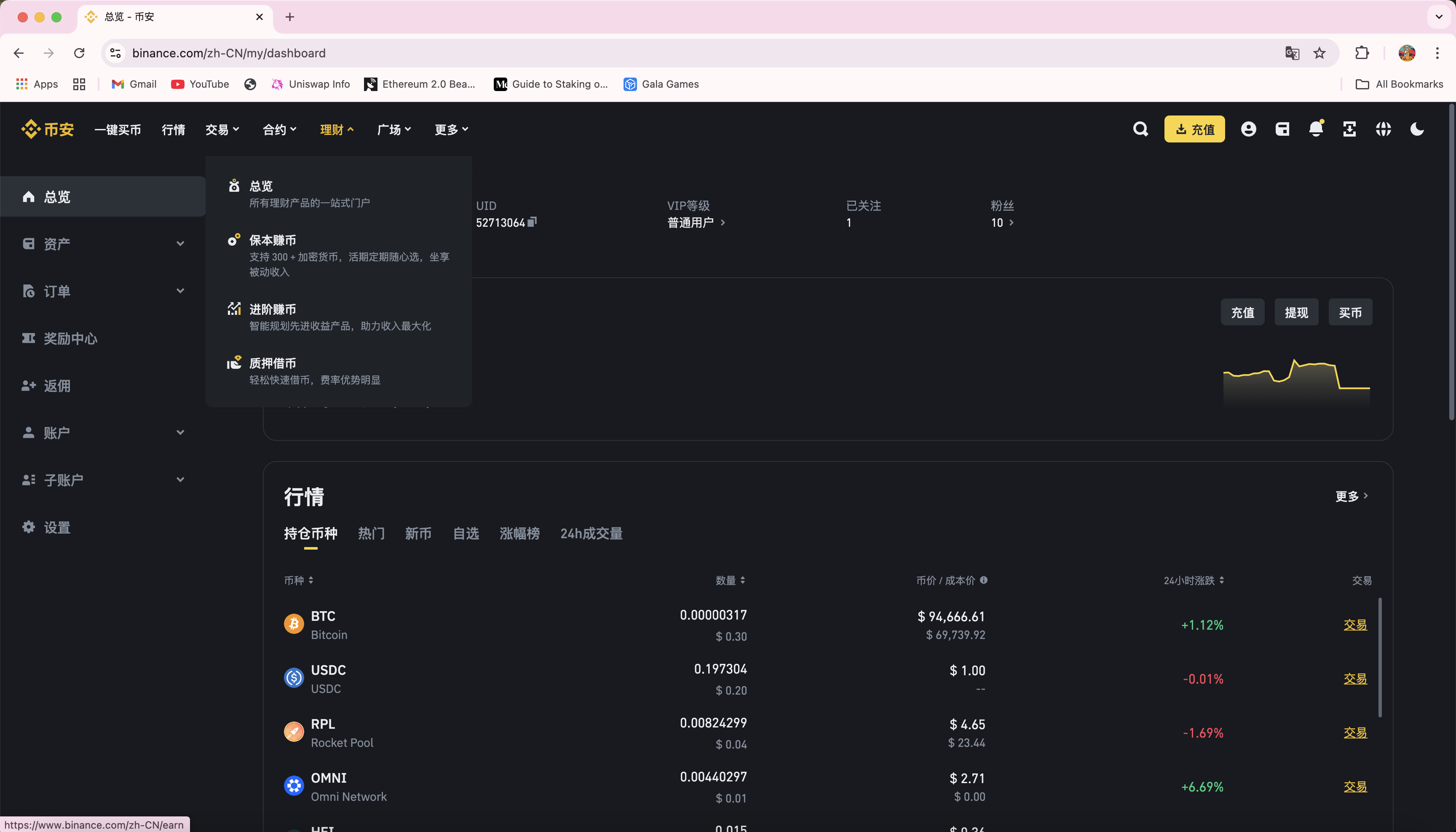
Task: Click the Google Translate icon in address bar
Action: pos(1292,53)
